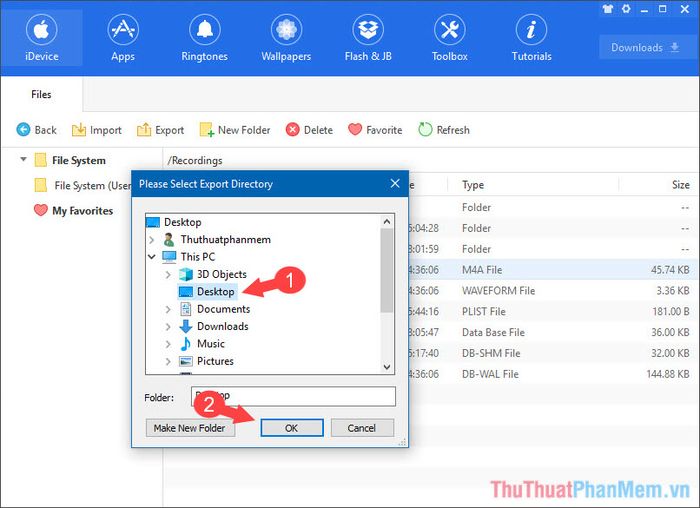Create a New Folder from the toolbar
Viewport: 700px width, 508px height.
[x=235, y=130]
